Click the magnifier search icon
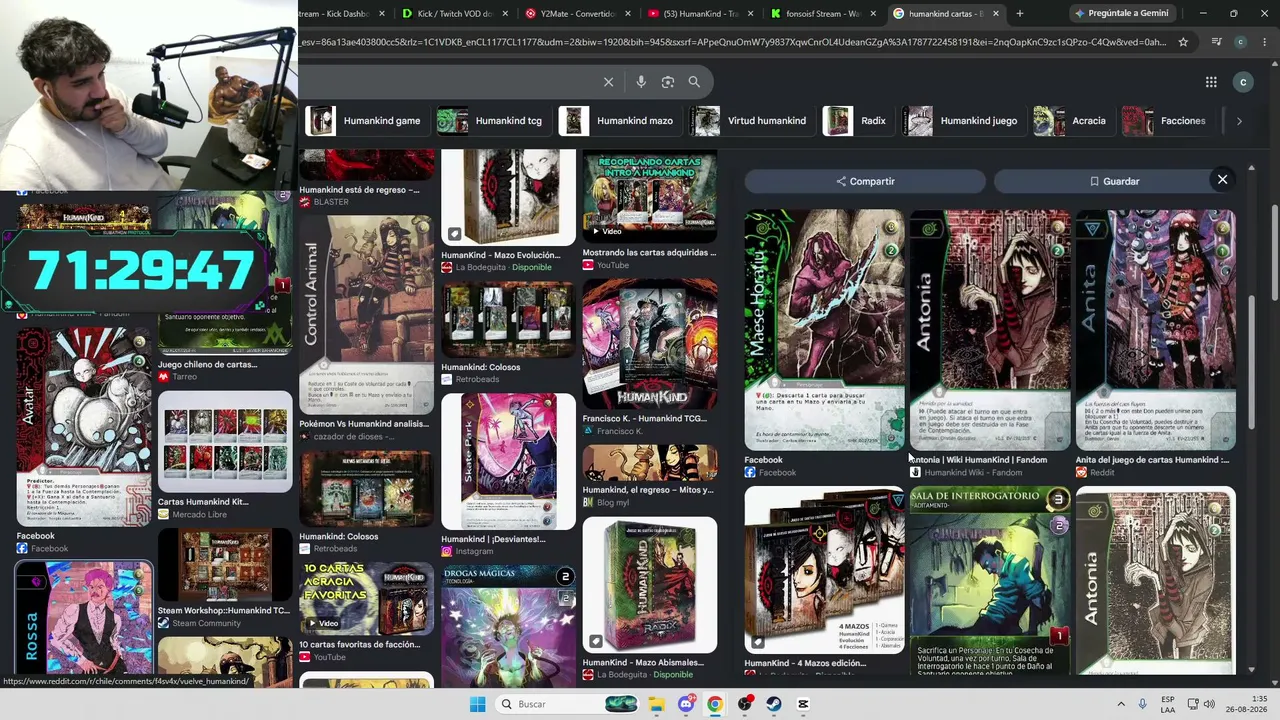The image size is (1280, 720). [694, 82]
